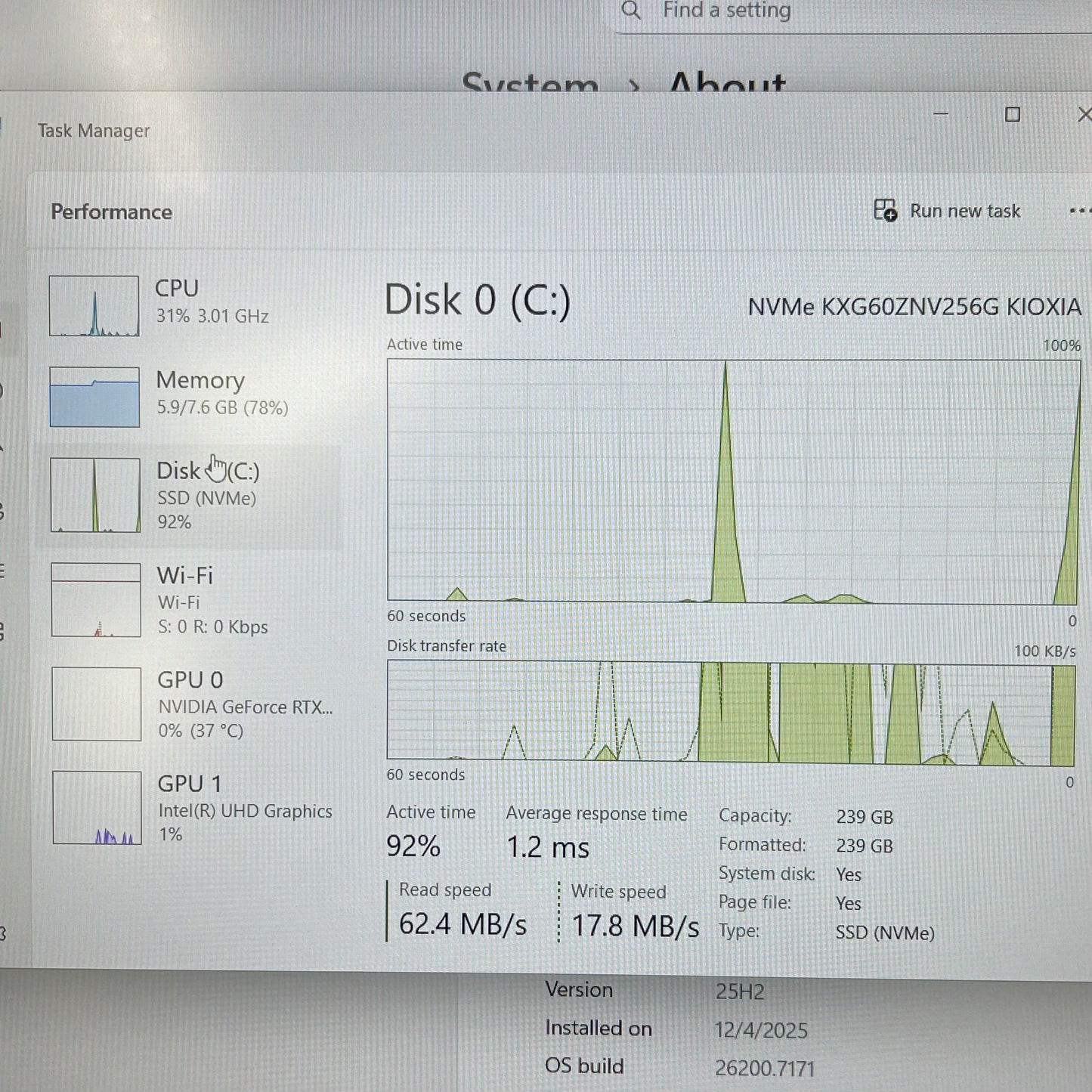Switch to the Performance tab
This screenshot has width=1092, height=1092.
tap(111, 212)
